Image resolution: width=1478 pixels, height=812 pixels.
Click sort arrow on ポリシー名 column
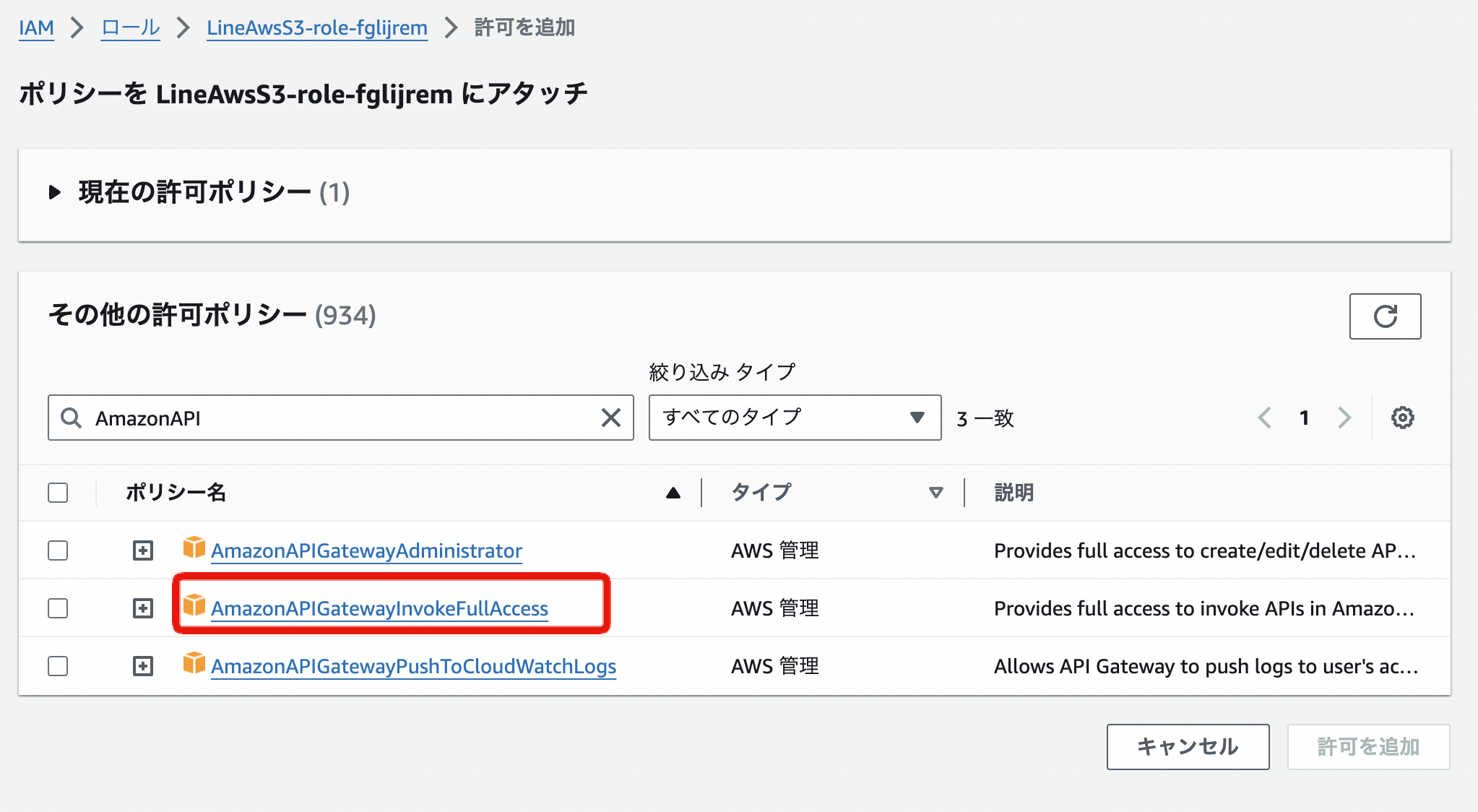(x=673, y=493)
